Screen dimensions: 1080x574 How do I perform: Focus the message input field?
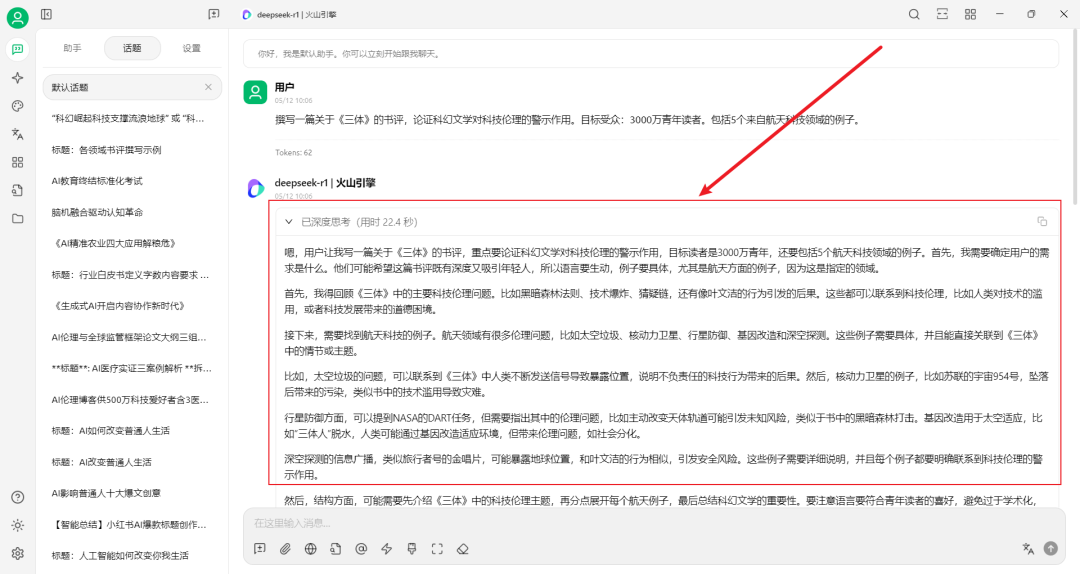click(x=654, y=523)
